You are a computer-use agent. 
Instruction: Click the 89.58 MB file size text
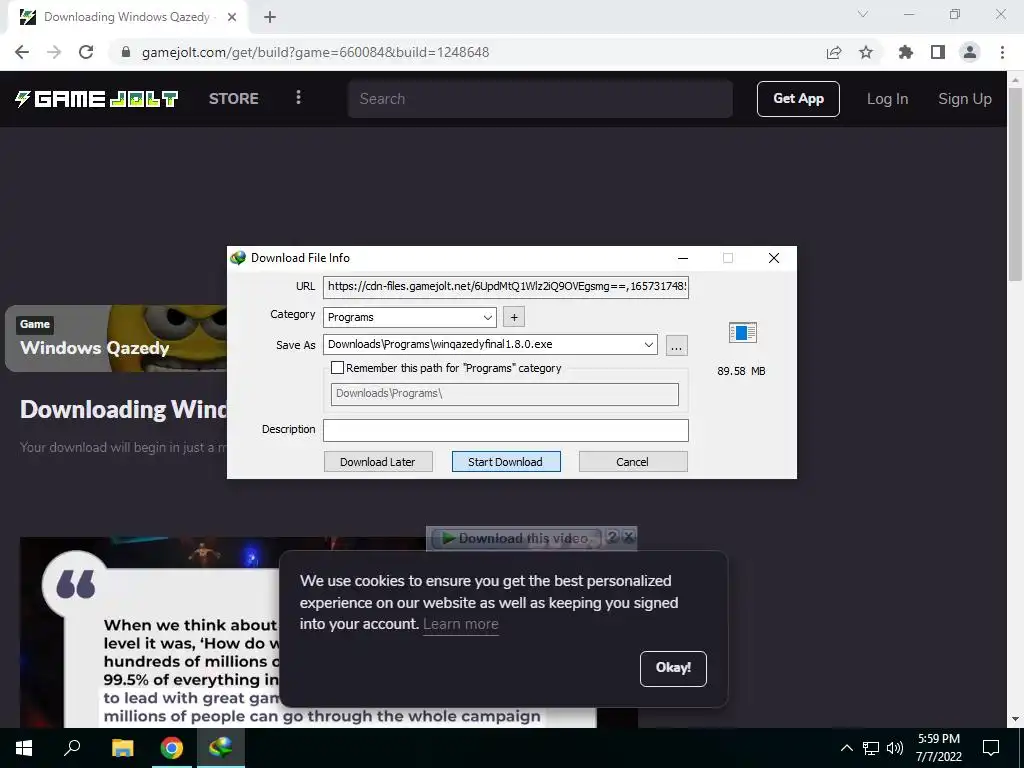coord(741,371)
